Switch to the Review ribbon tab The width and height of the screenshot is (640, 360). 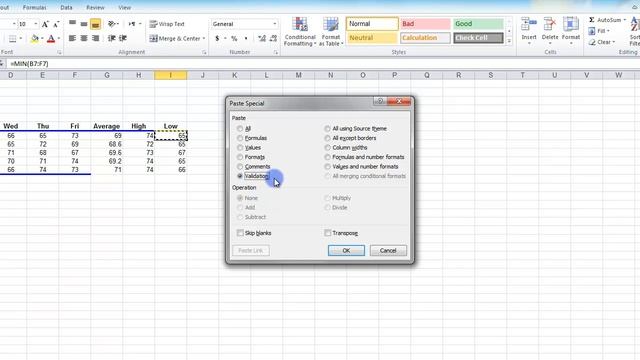[x=95, y=7]
